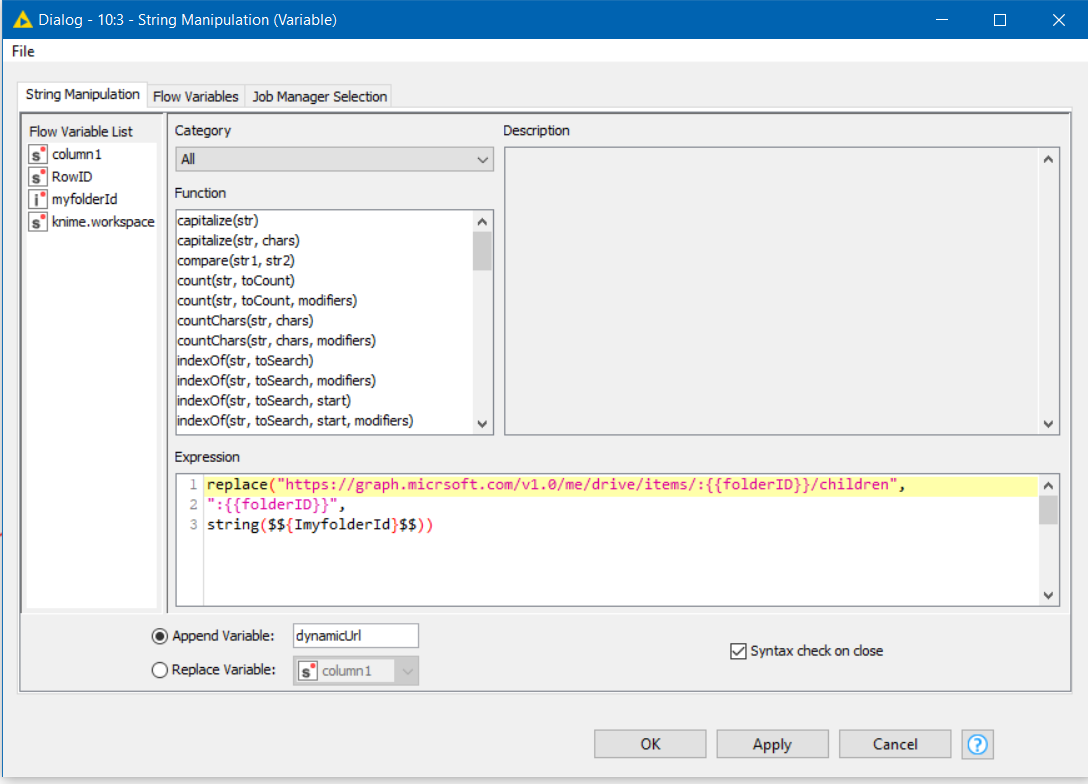Viewport: 1088px width, 784px height.
Task: Click the Description panel scroll up arrow
Action: 1048,159
